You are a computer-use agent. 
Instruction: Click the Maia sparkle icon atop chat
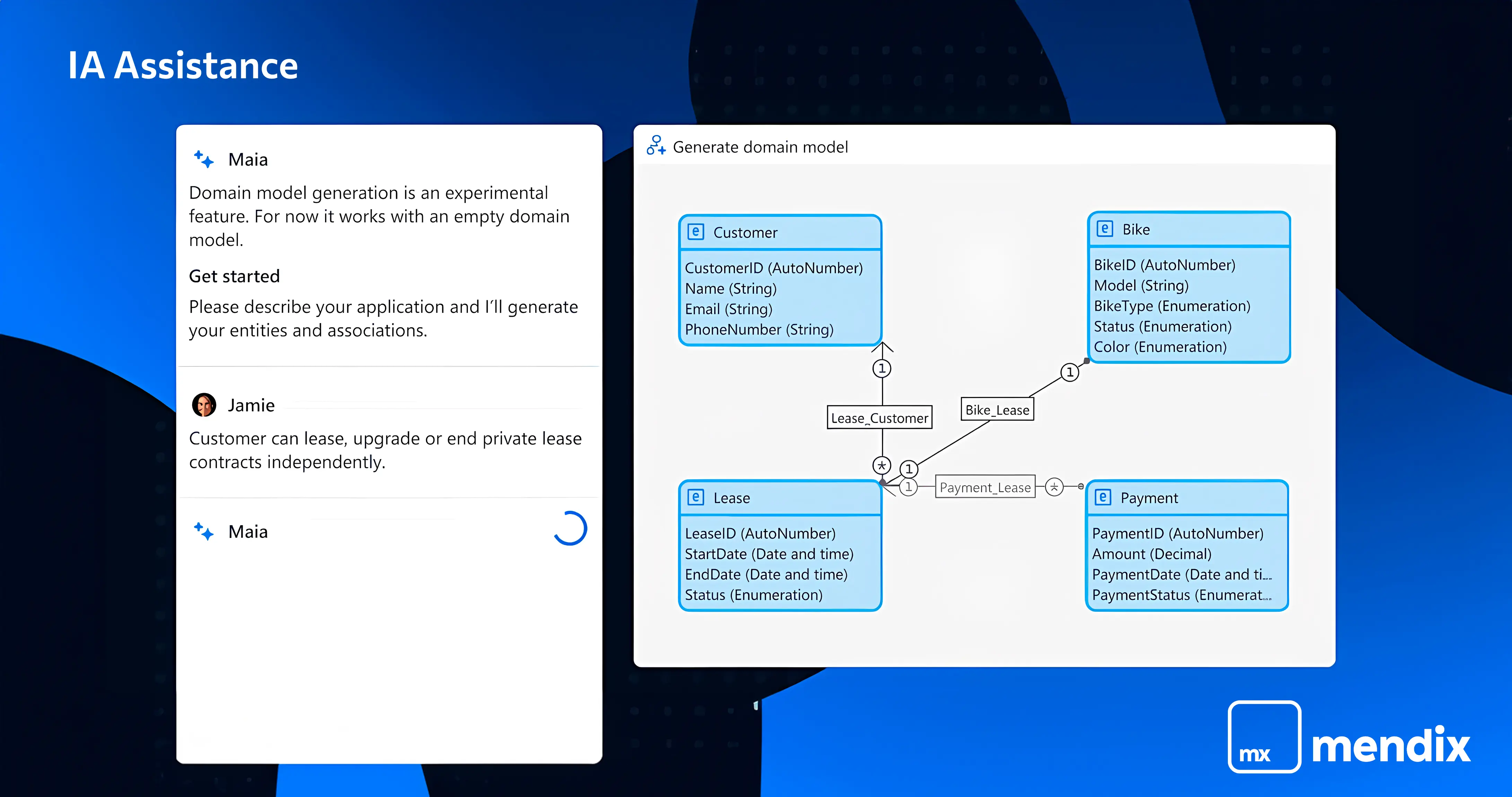(204, 159)
